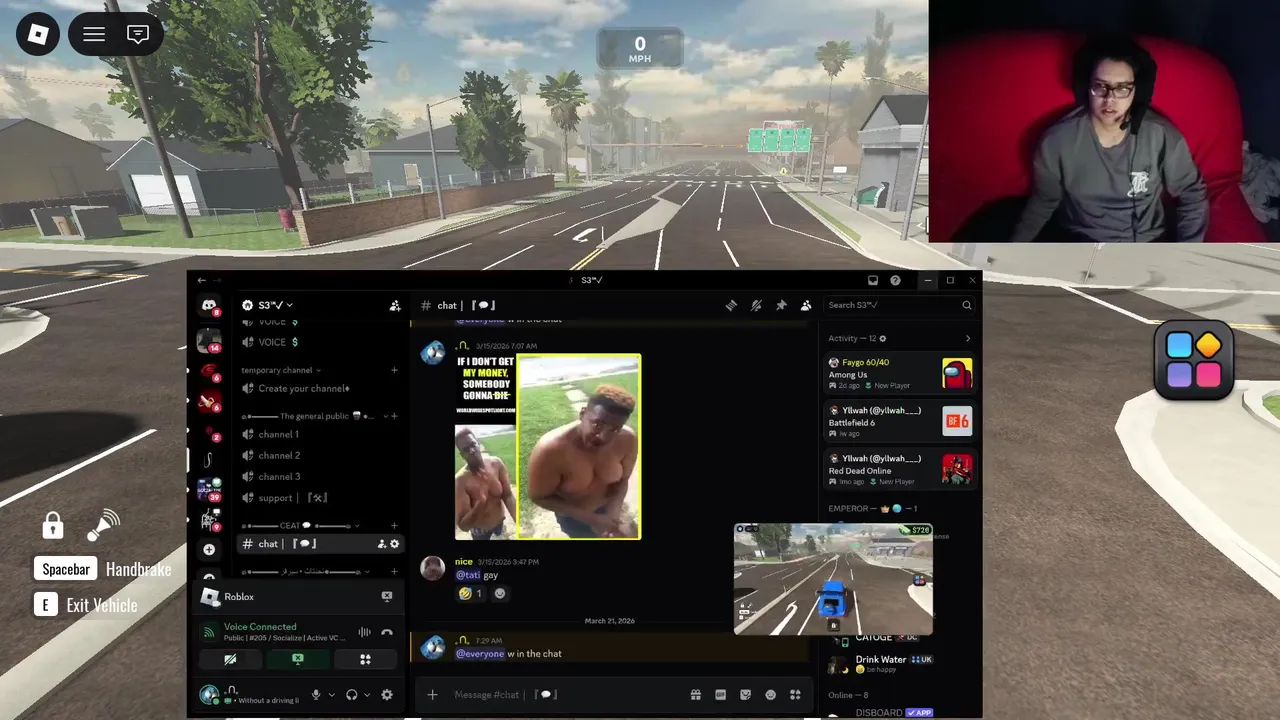Open the Roblox logo menu button
The height and width of the screenshot is (720, 1280).
click(38, 35)
